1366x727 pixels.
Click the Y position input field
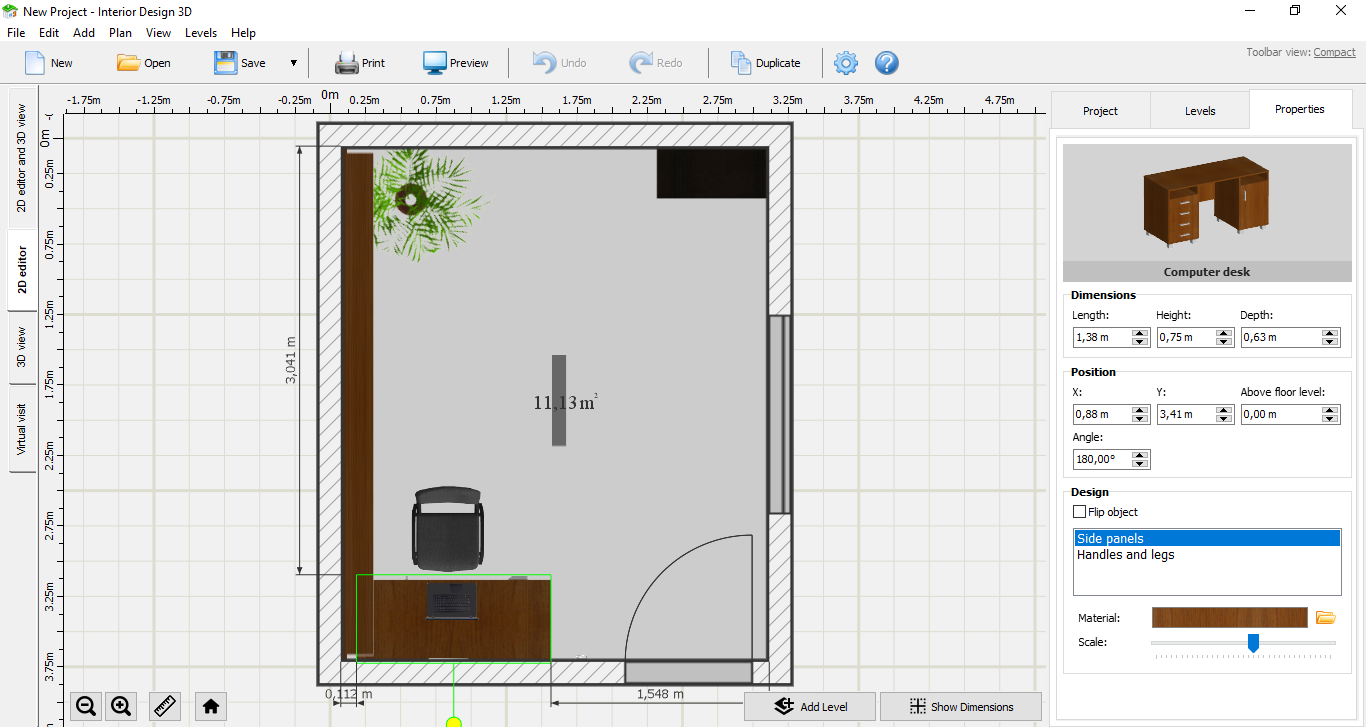(x=1186, y=414)
